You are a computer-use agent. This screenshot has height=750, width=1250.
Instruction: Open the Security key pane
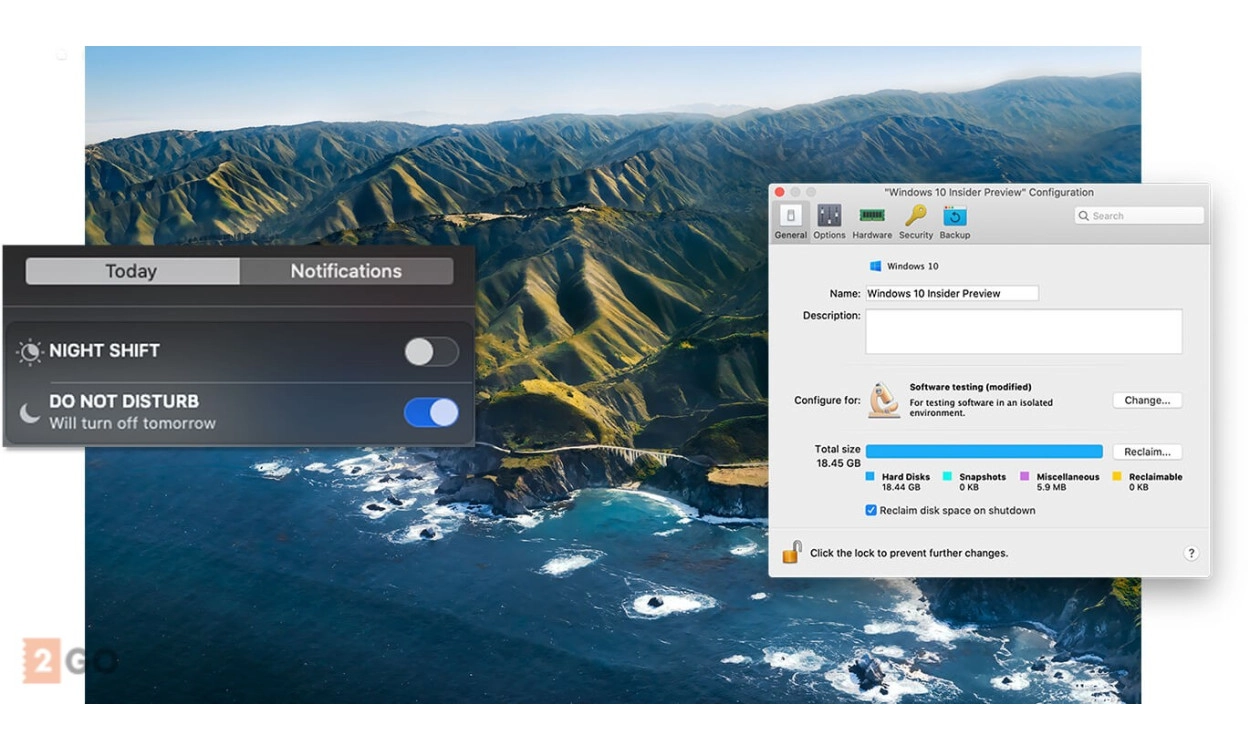click(x=915, y=221)
